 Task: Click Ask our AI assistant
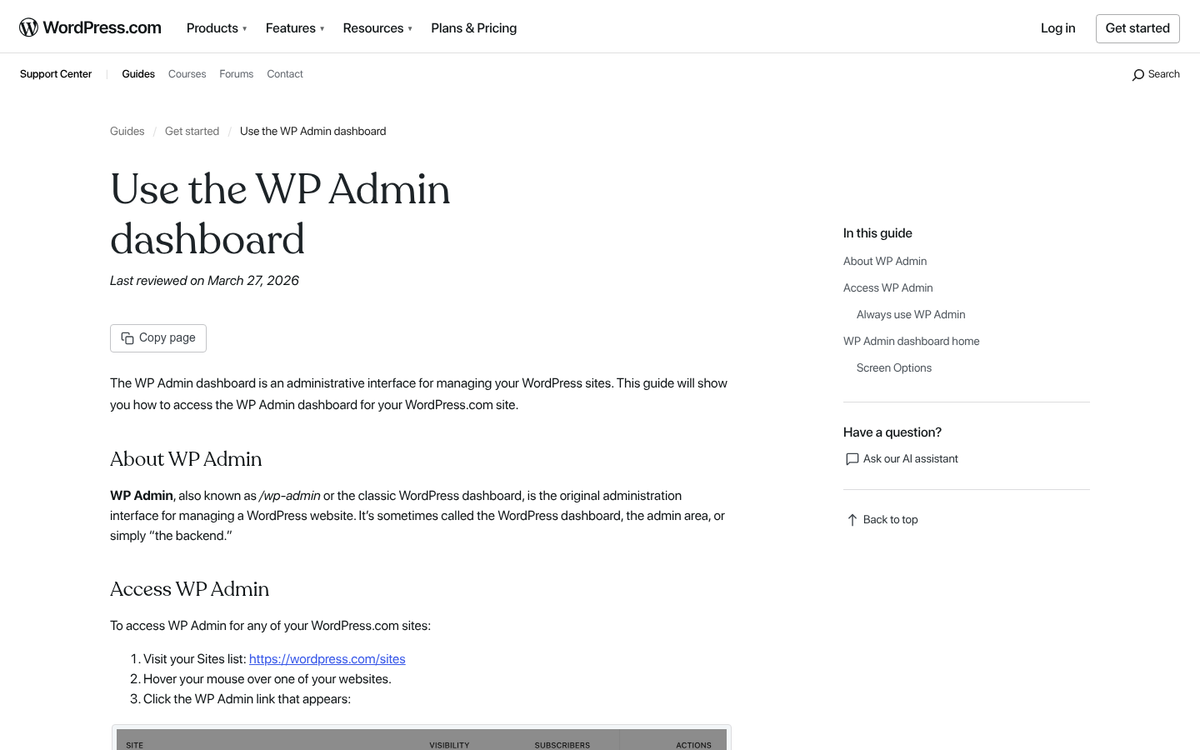(x=911, y=459)
